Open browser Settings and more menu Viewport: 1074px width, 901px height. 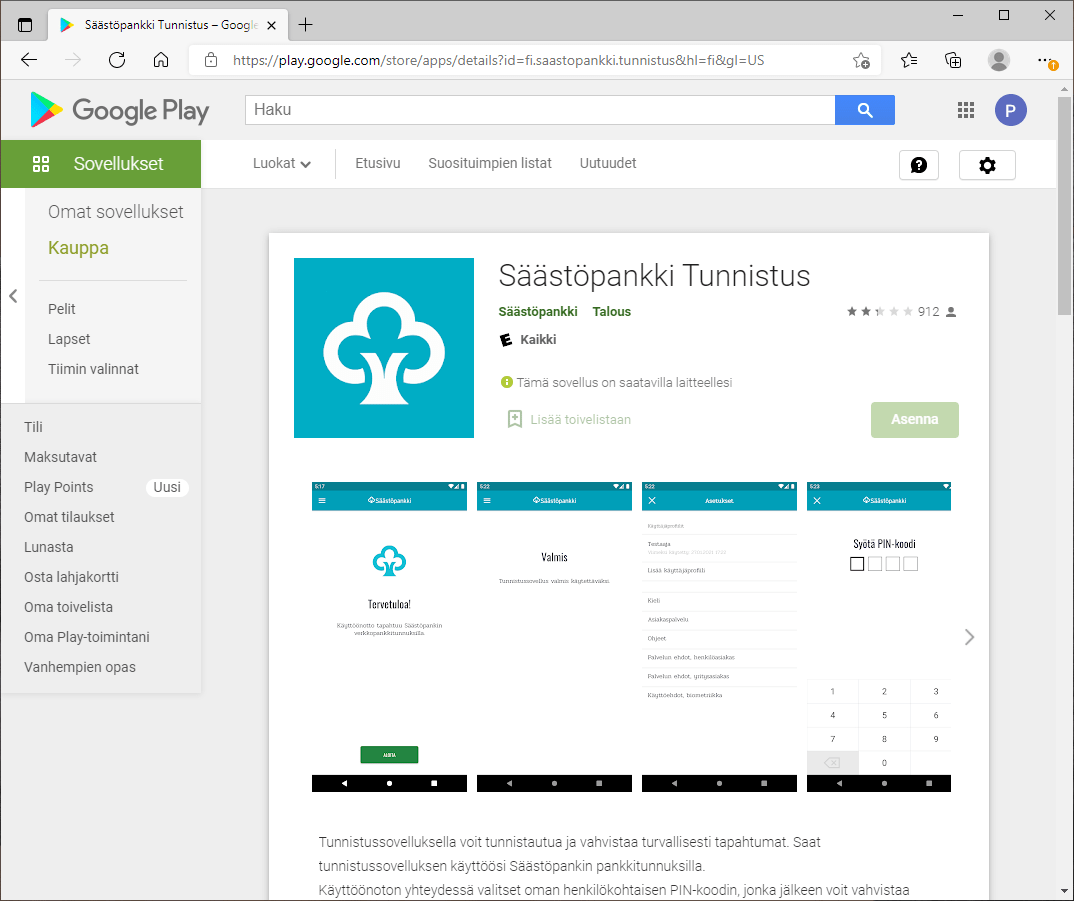coord(1047,60)
